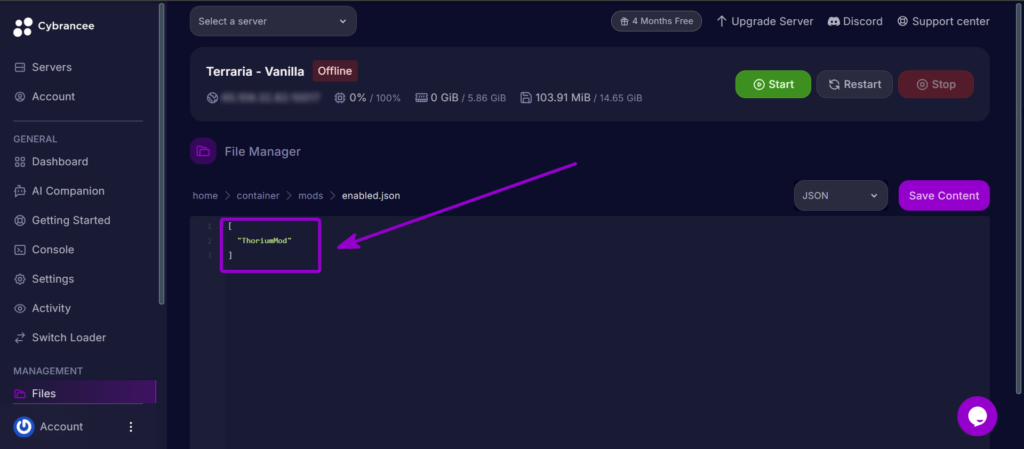Click the Stop server button
This screenshot has width=1024, height=449.
[936, 84]
